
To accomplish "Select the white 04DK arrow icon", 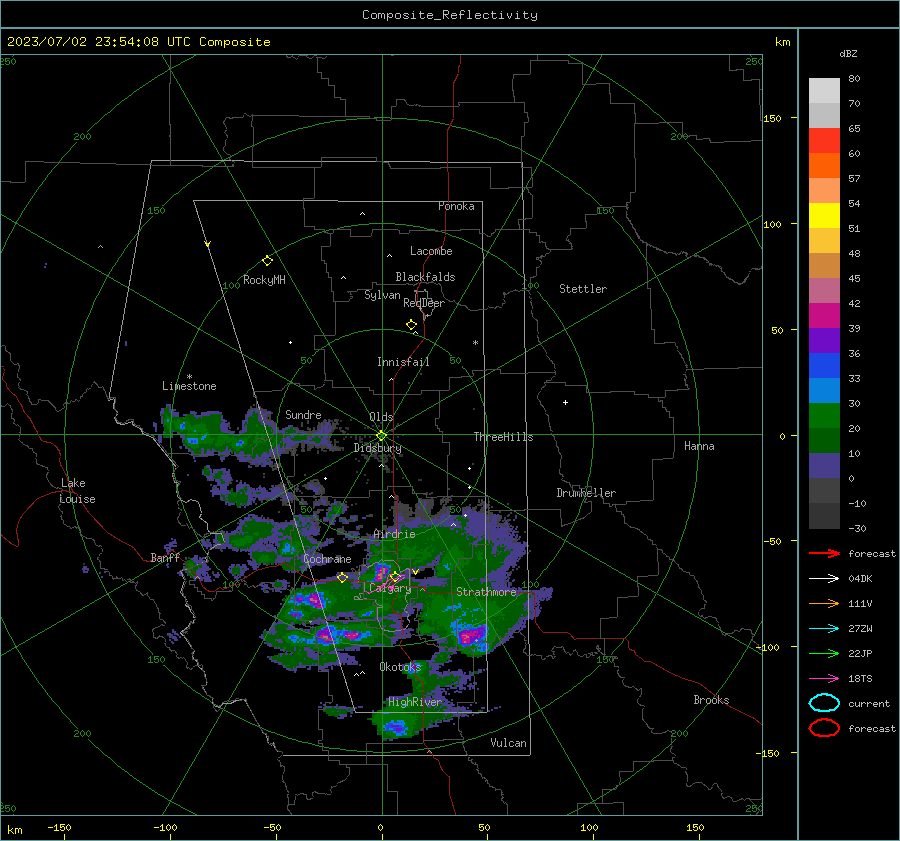I will pos(824,578).
